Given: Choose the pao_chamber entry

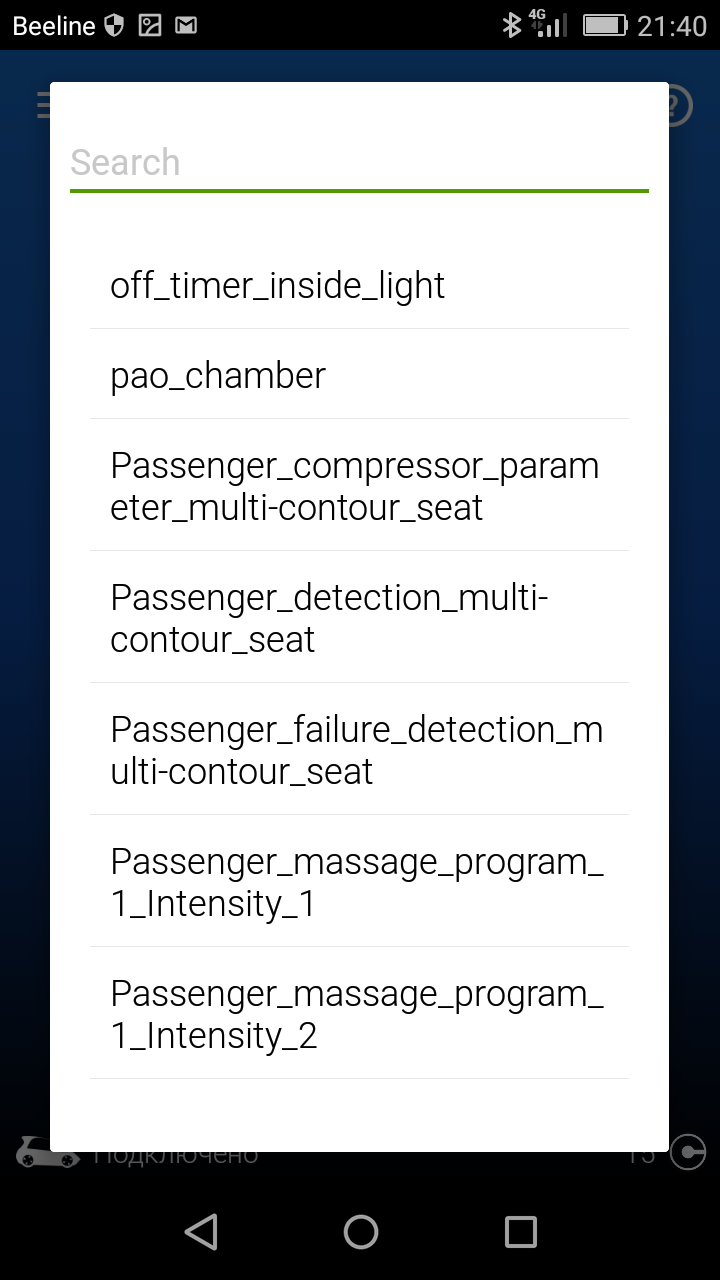Looking at the screenshot, I should tap(359, 375).
